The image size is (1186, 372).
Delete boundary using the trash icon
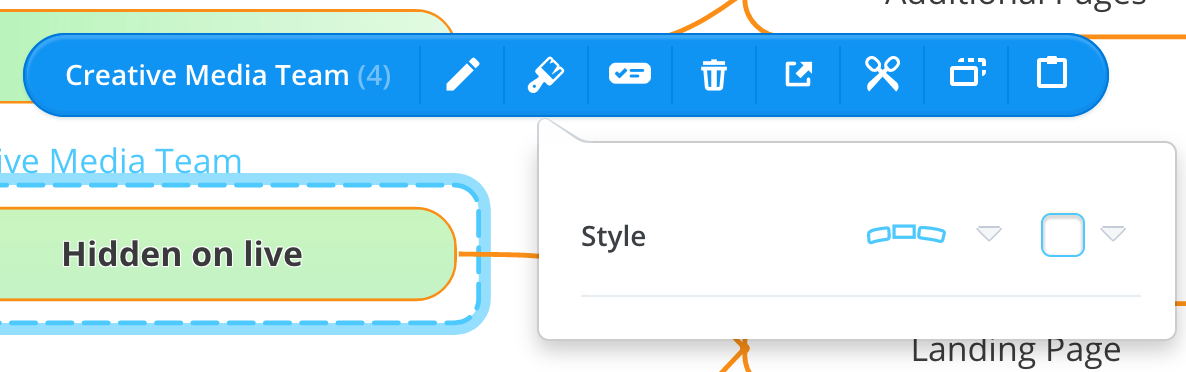(713, 76)
